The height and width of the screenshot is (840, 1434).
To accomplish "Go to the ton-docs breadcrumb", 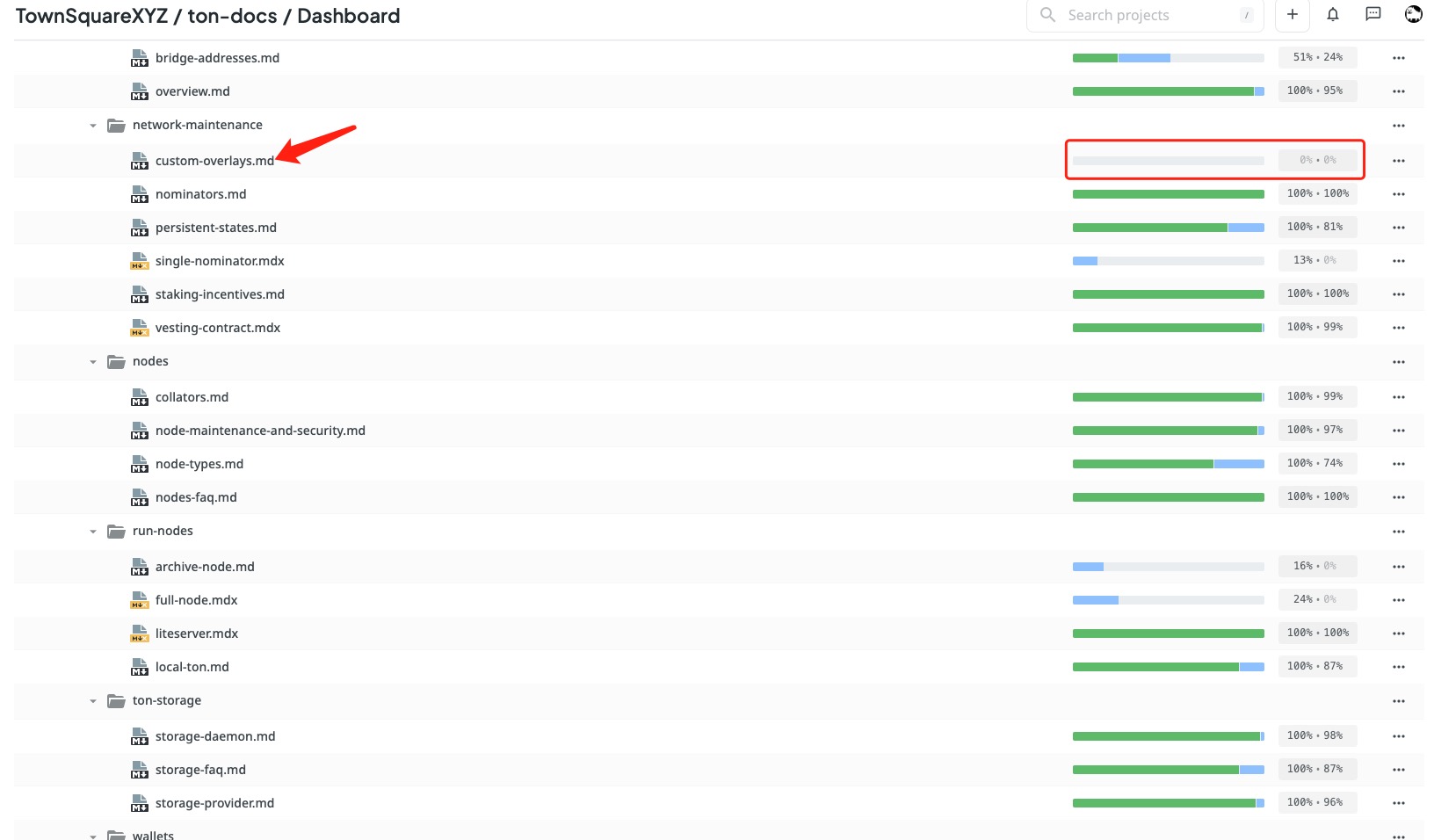I will click(x=232, y=16).
